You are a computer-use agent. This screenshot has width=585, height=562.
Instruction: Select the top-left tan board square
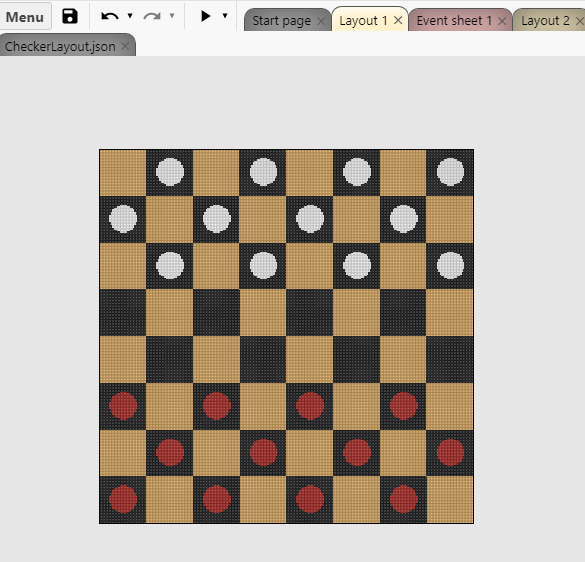(x=123, y=172)
